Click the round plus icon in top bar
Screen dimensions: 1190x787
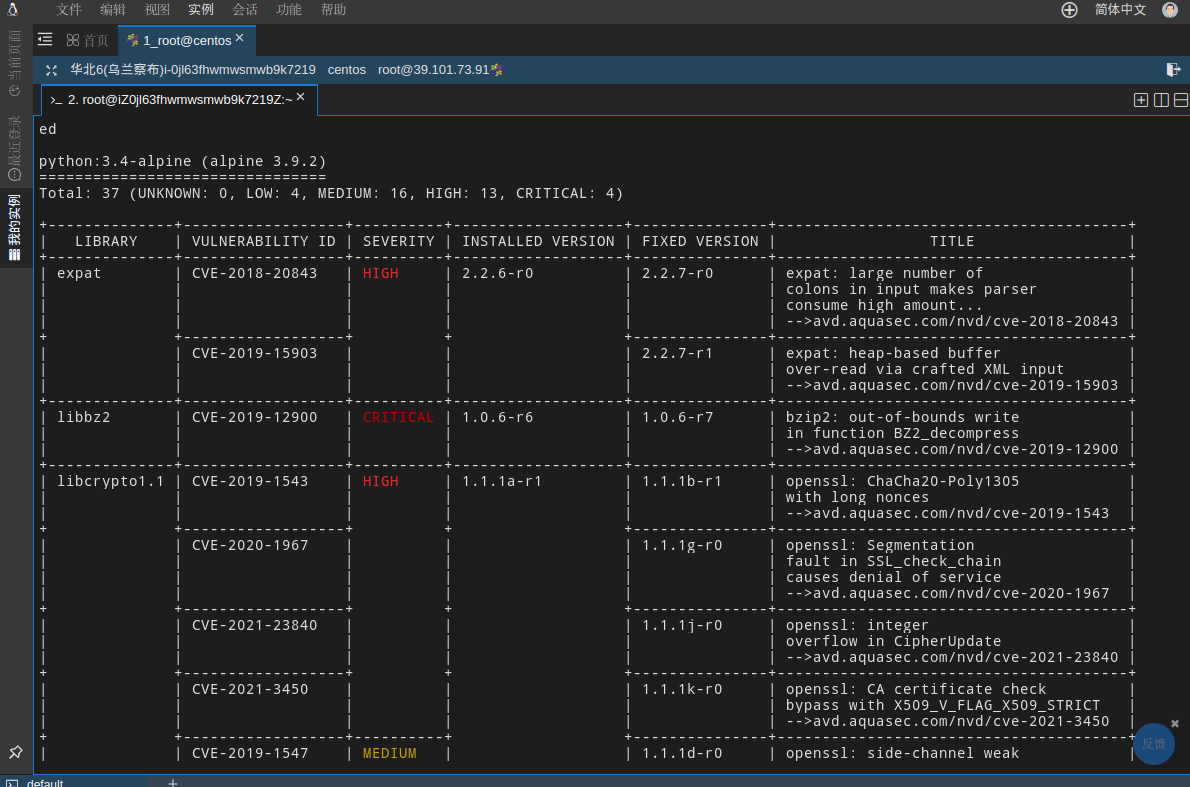[1069, 10]
